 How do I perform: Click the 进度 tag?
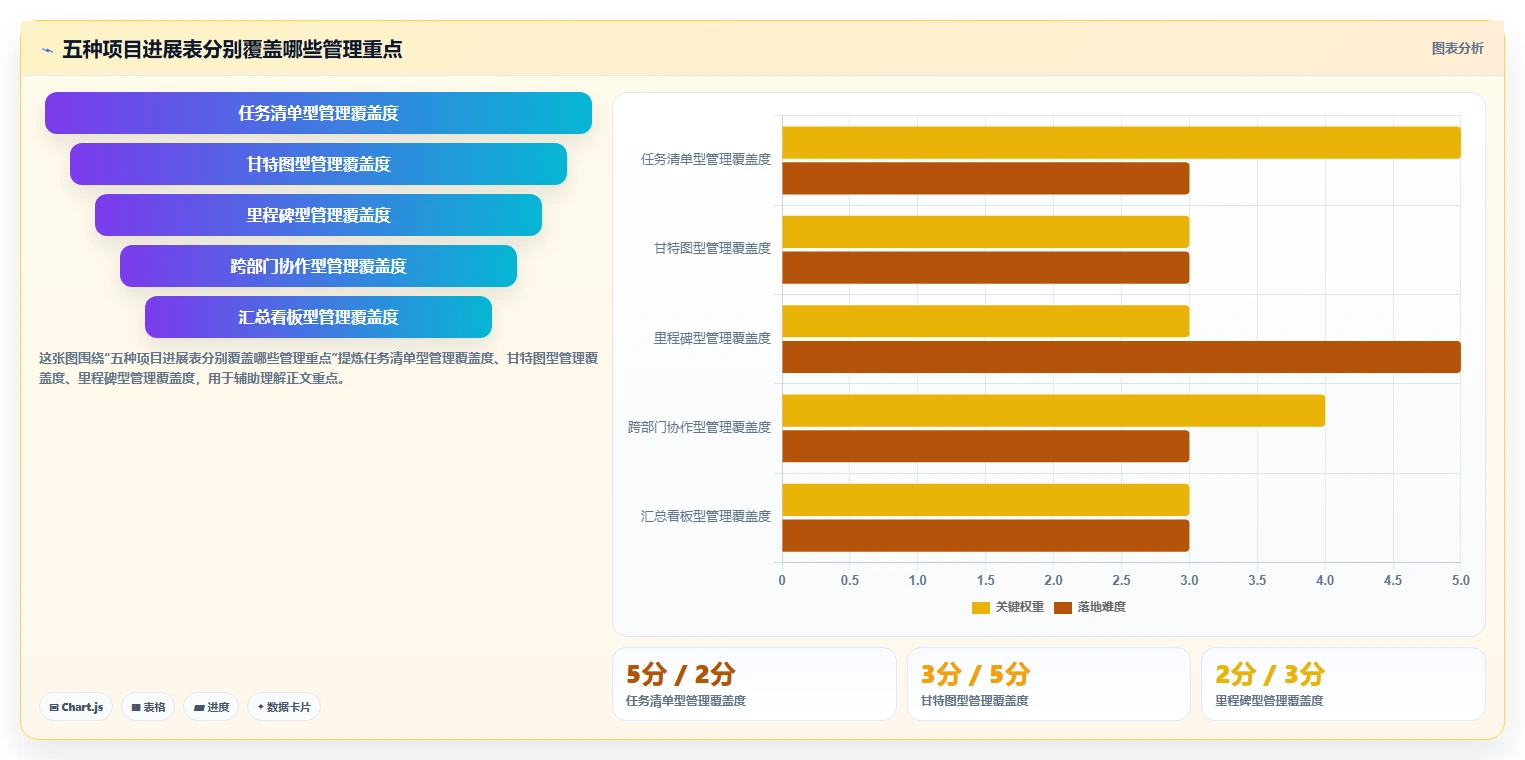(x=211, y=707)
